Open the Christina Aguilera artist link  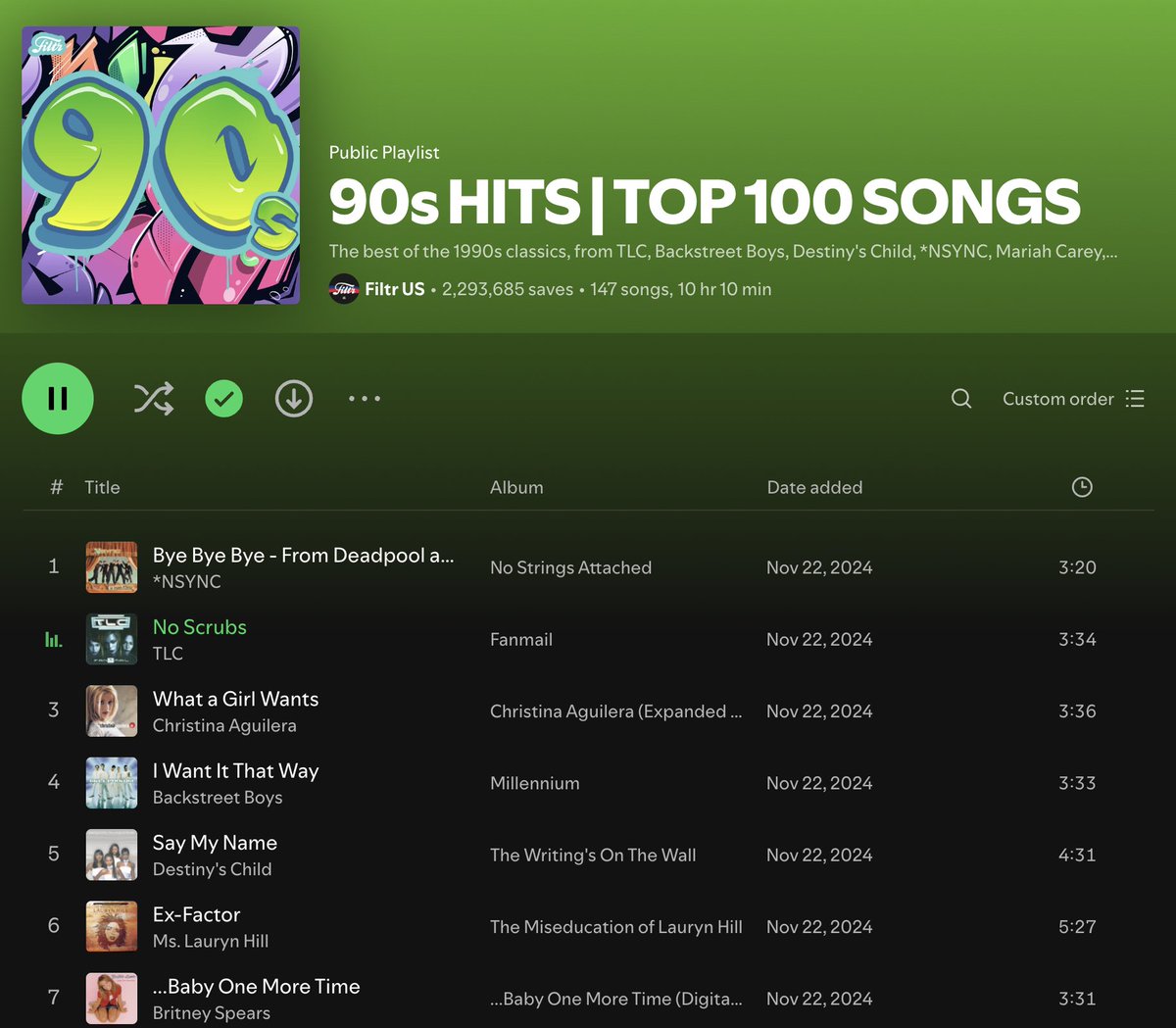pyautogui.click(x=224, y=726)
